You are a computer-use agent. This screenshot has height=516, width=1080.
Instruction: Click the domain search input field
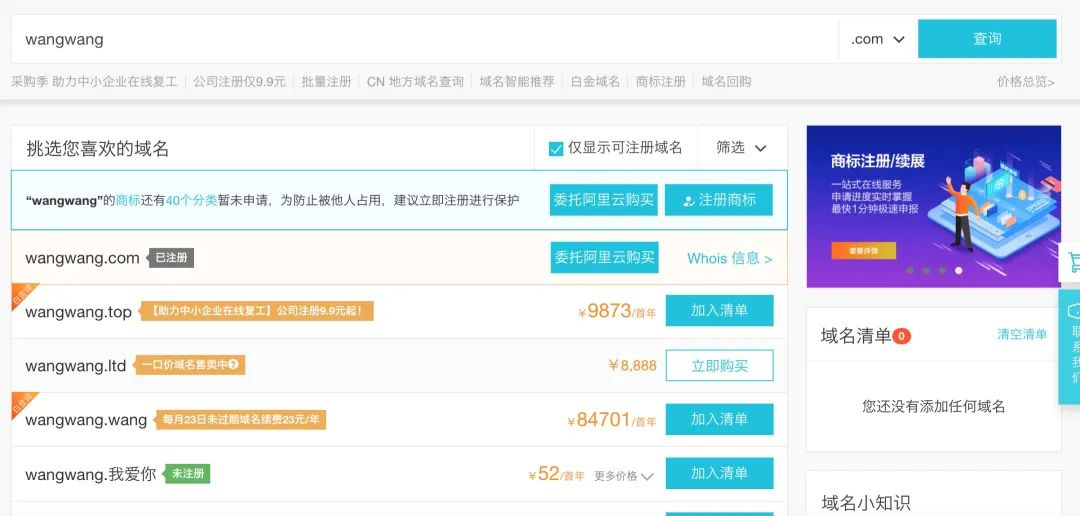pos(425,39)
